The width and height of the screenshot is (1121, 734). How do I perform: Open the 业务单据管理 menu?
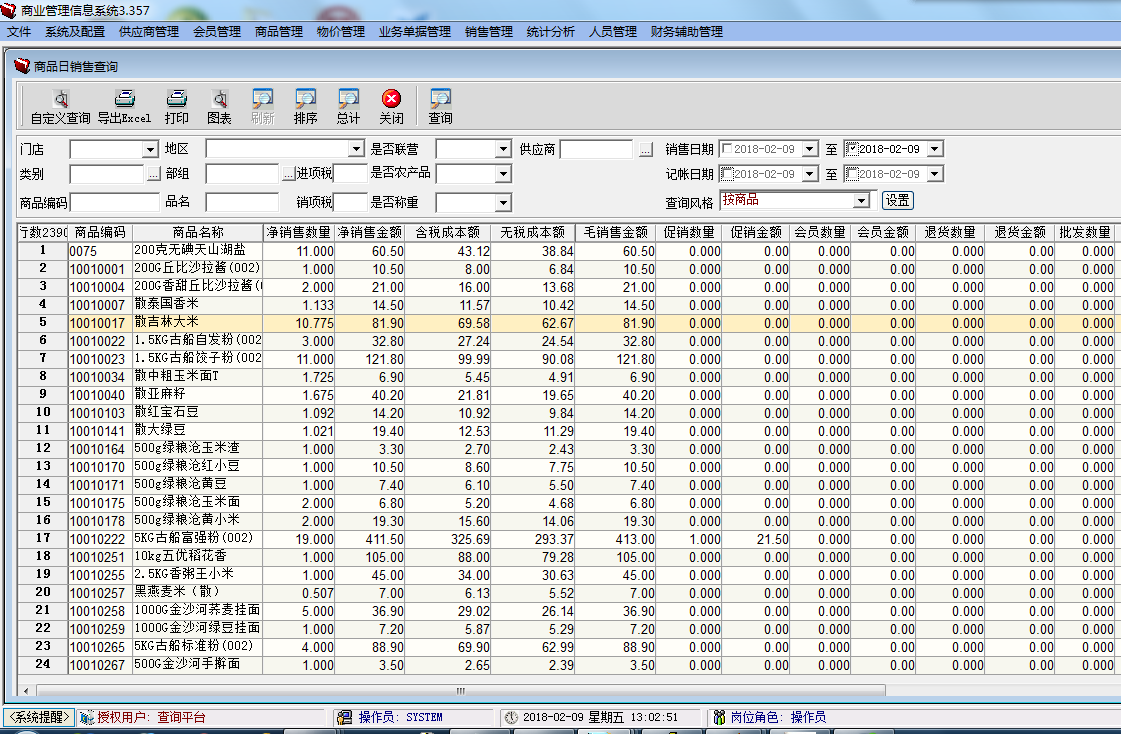[415, 31]
